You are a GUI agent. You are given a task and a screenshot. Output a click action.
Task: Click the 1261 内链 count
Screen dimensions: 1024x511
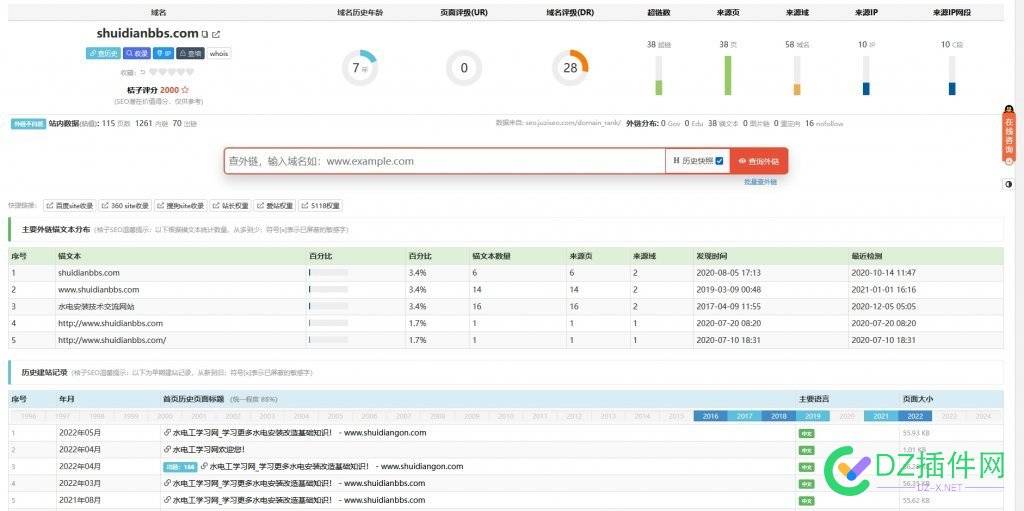click(152, 124)
